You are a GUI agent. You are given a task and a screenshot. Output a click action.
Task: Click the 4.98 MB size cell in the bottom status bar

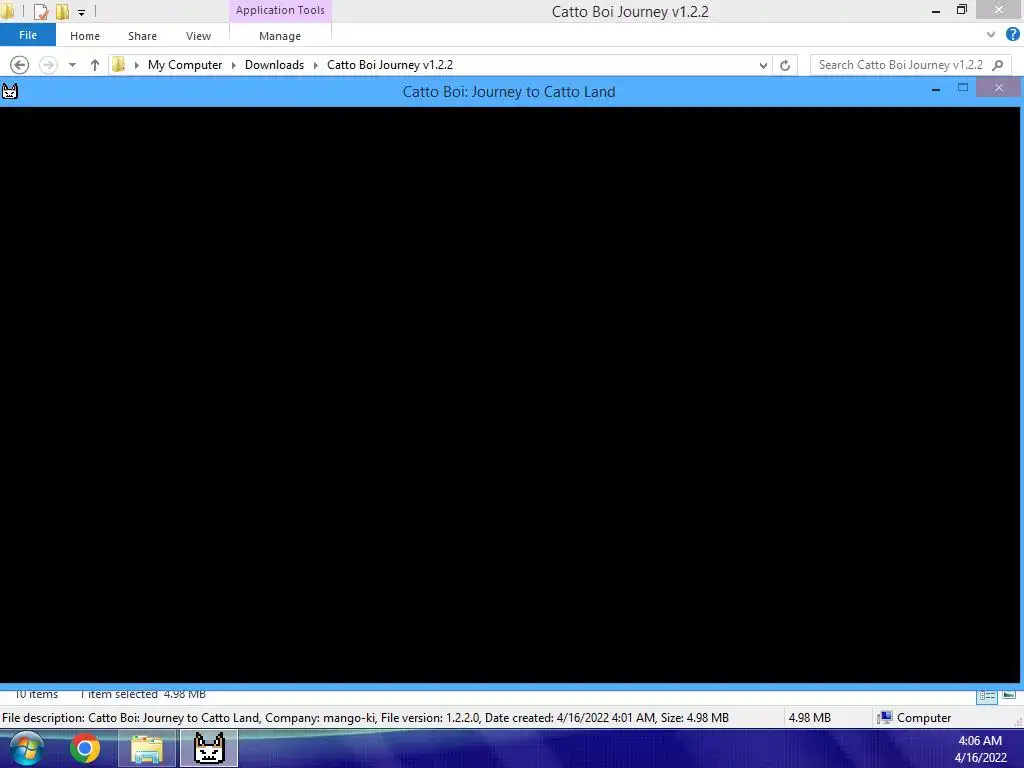(x=810, y=718)
